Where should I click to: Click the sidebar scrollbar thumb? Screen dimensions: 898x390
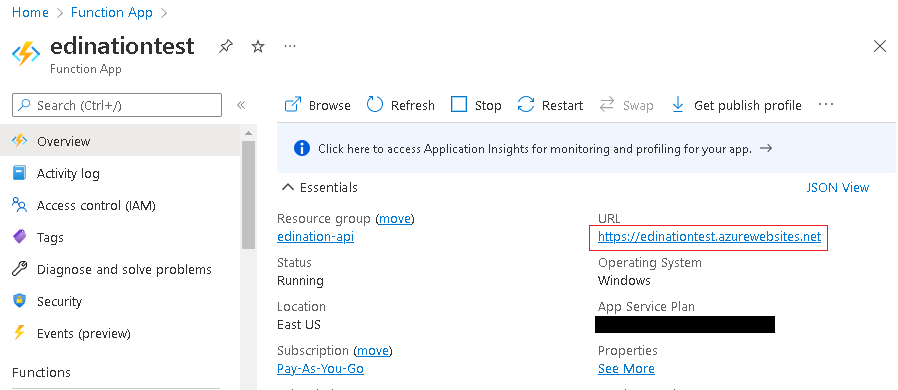click(248, 195)
